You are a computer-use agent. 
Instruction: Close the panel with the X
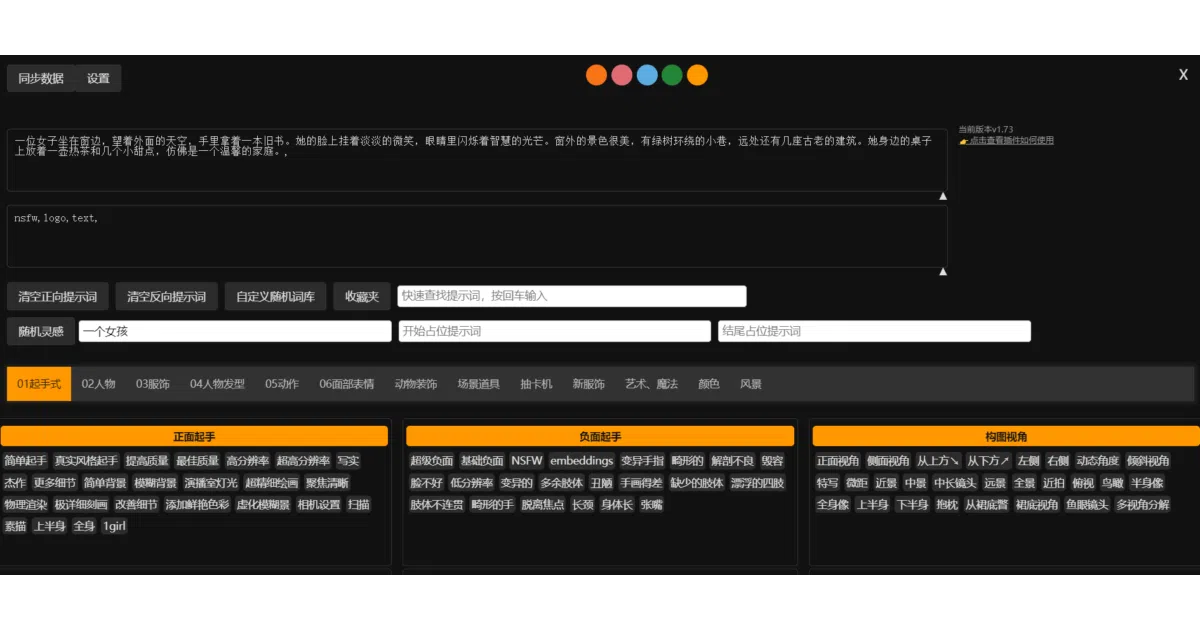(1183, 75)
